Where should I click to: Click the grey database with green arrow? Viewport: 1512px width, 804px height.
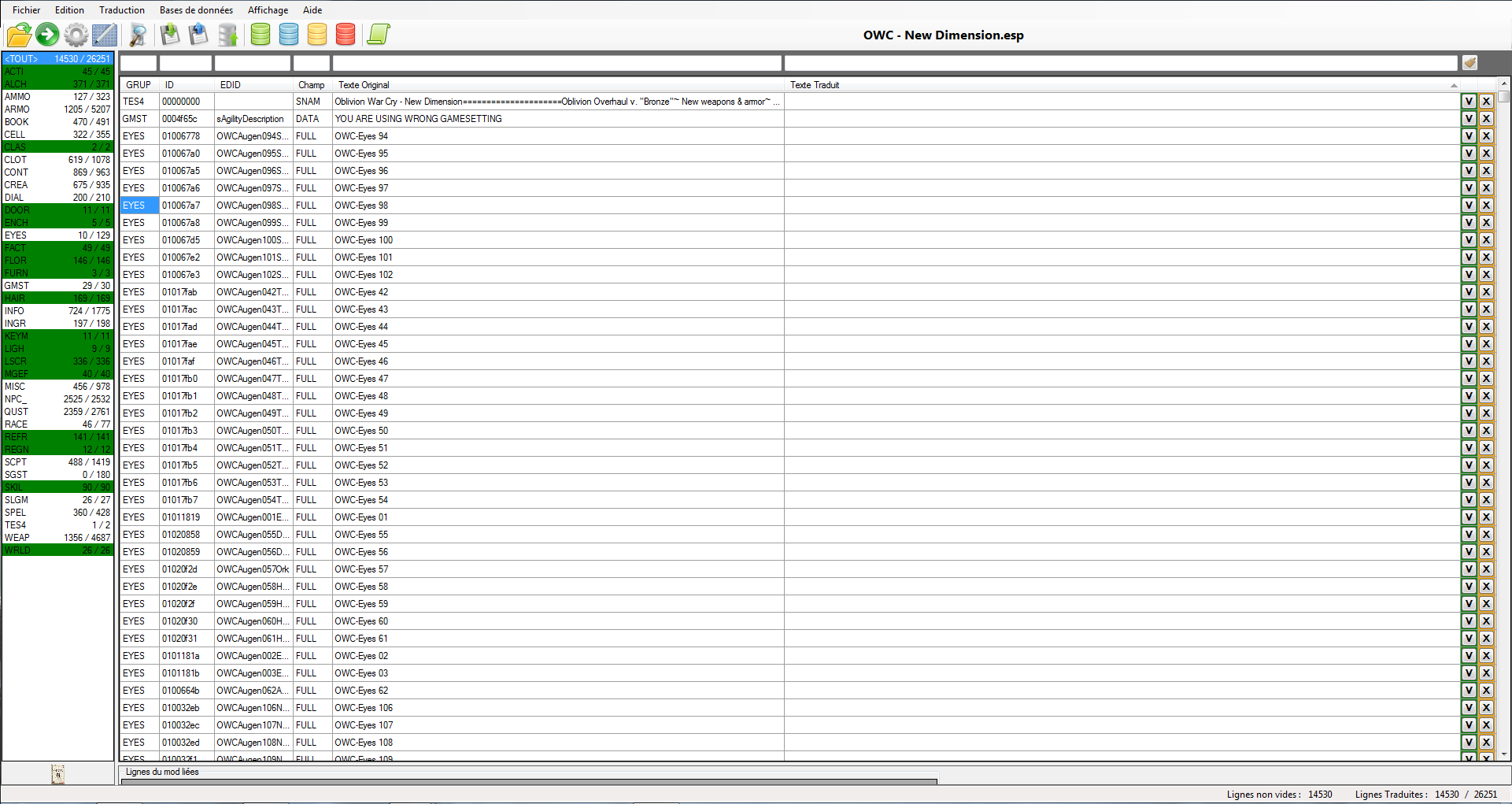(x=228, y=35)
